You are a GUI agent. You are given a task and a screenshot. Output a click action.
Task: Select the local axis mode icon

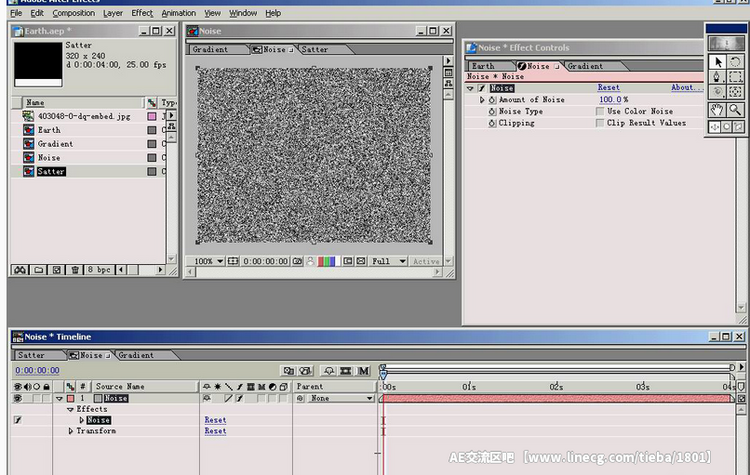coord(715,127)
